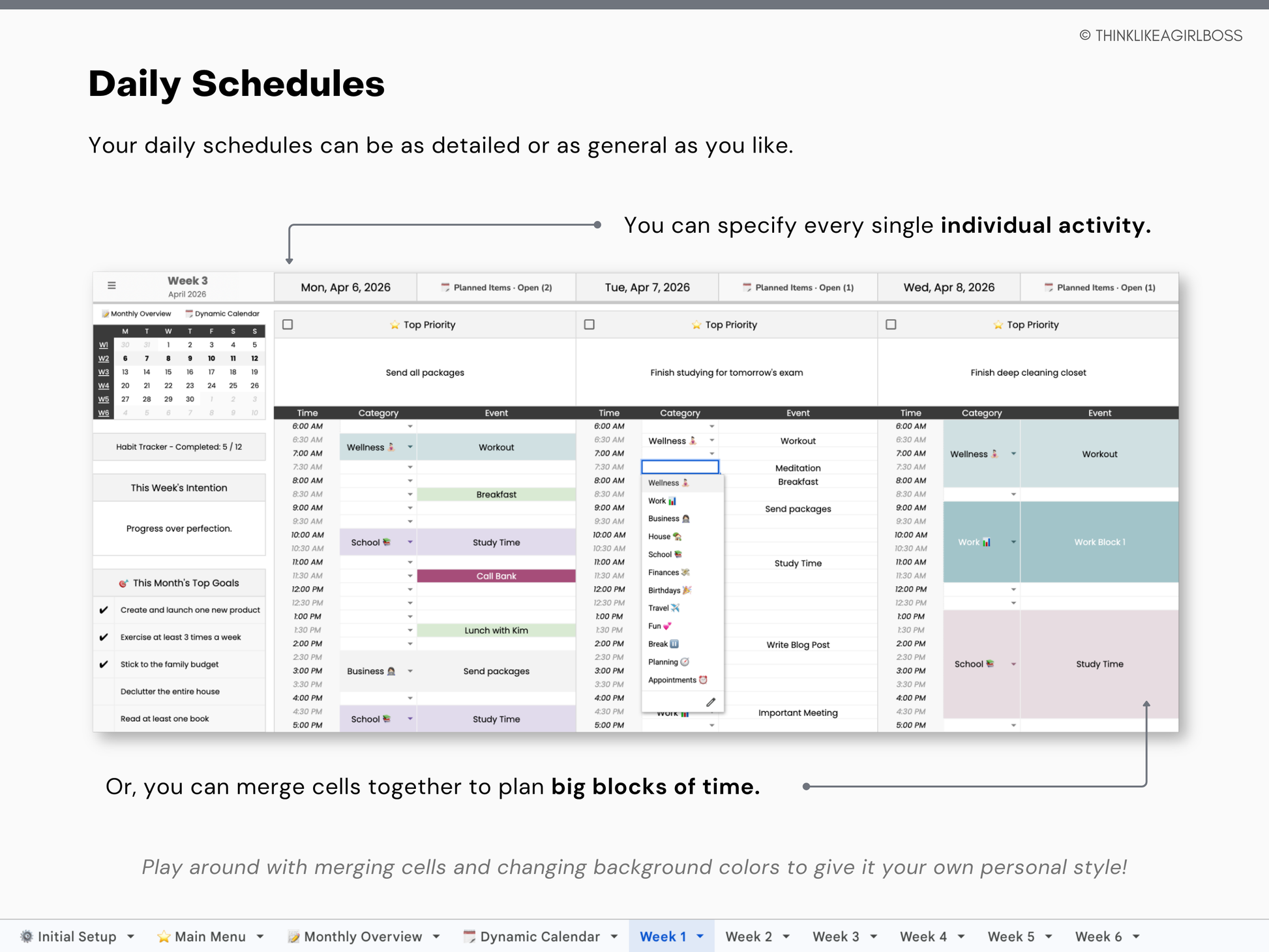Switch to the Week 2 sheet tab
The image size is (1269, 952).
(748, 936)
